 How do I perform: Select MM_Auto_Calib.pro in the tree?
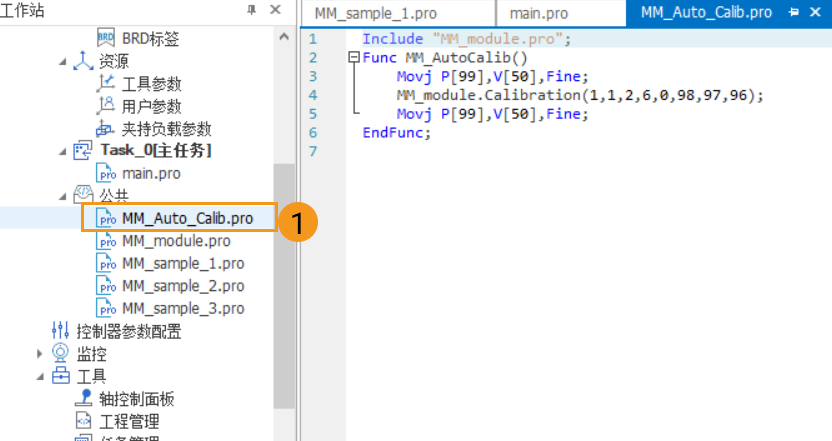coord(186,218)
